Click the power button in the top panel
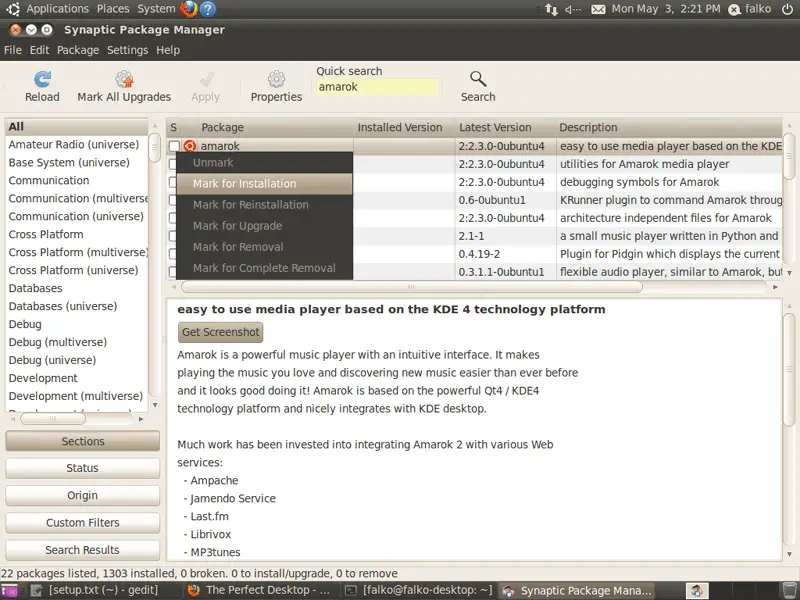Image resolution: width=800 pixels, height=600 pixels. click(x=787, y=9)
